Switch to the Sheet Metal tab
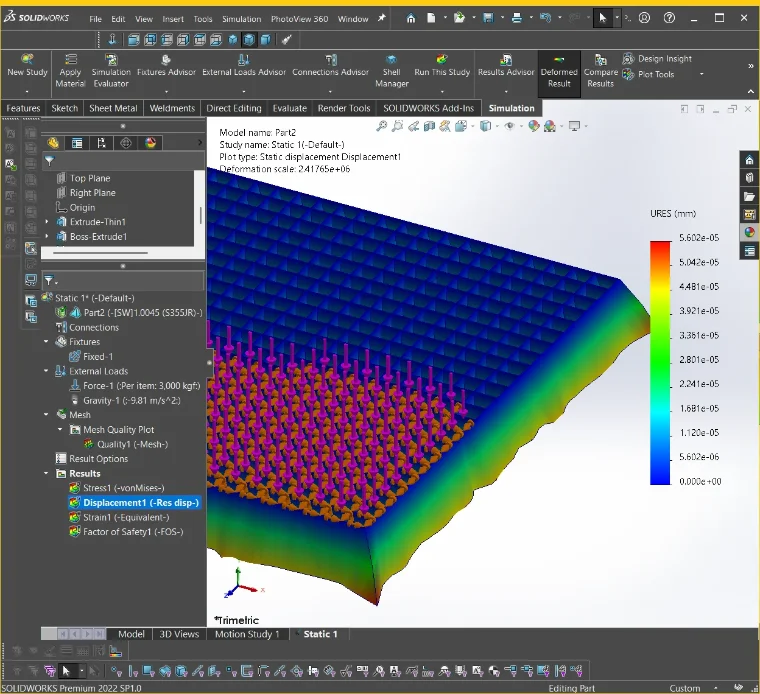The height and width of the screenshot is (694, 760). 113,108
